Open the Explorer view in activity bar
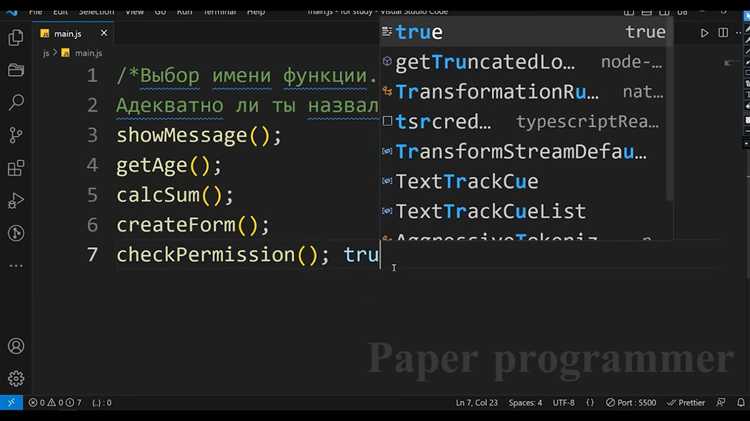Image resolution: width=750 pixels, height=421 pixels. [x=16, y=38]
